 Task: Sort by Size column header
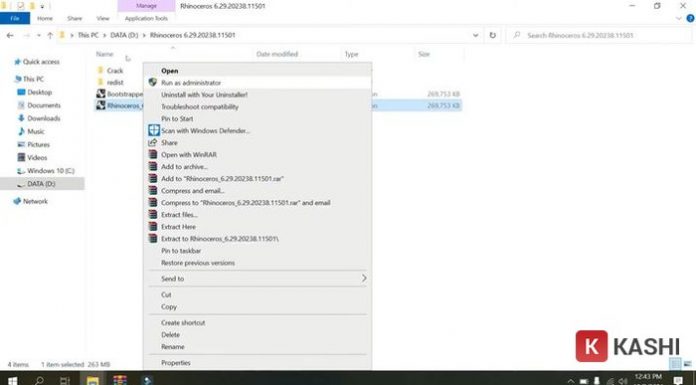[x=423, y=54]
